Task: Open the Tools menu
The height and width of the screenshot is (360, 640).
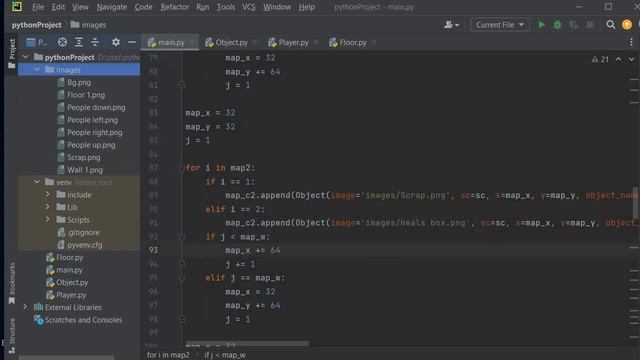Action: click(226, 7)
